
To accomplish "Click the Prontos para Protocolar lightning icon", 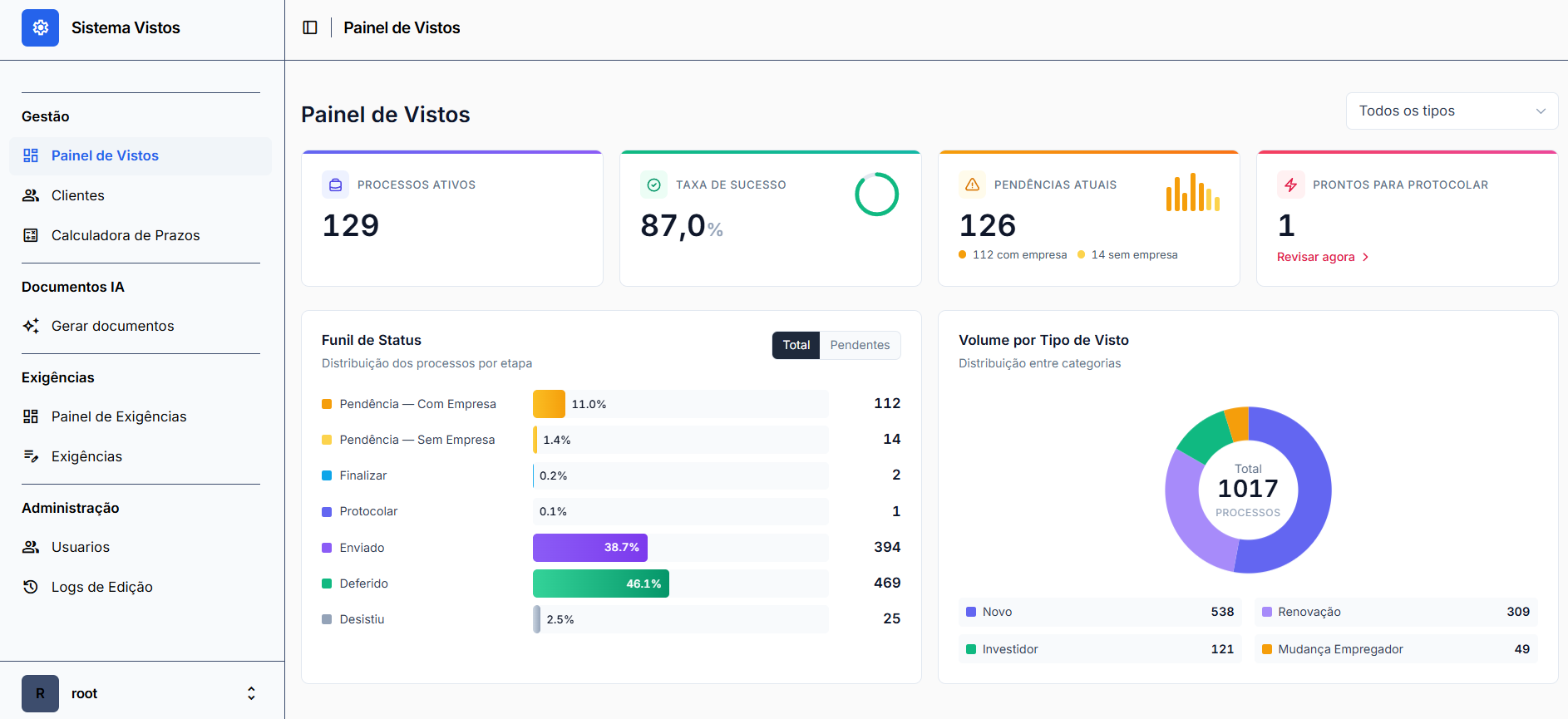I will pos(1290,185).
